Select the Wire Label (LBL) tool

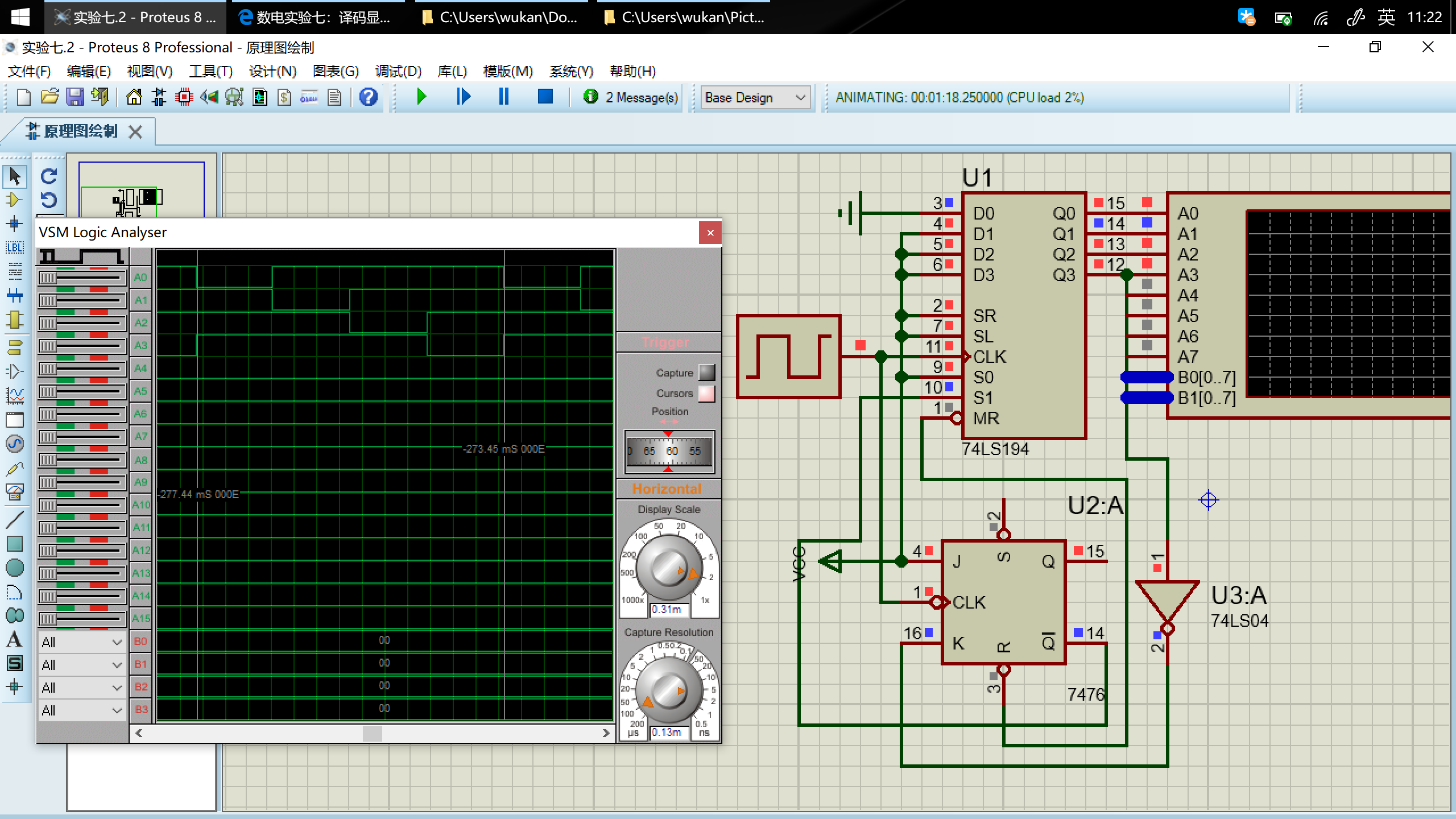tap(15, 247)
